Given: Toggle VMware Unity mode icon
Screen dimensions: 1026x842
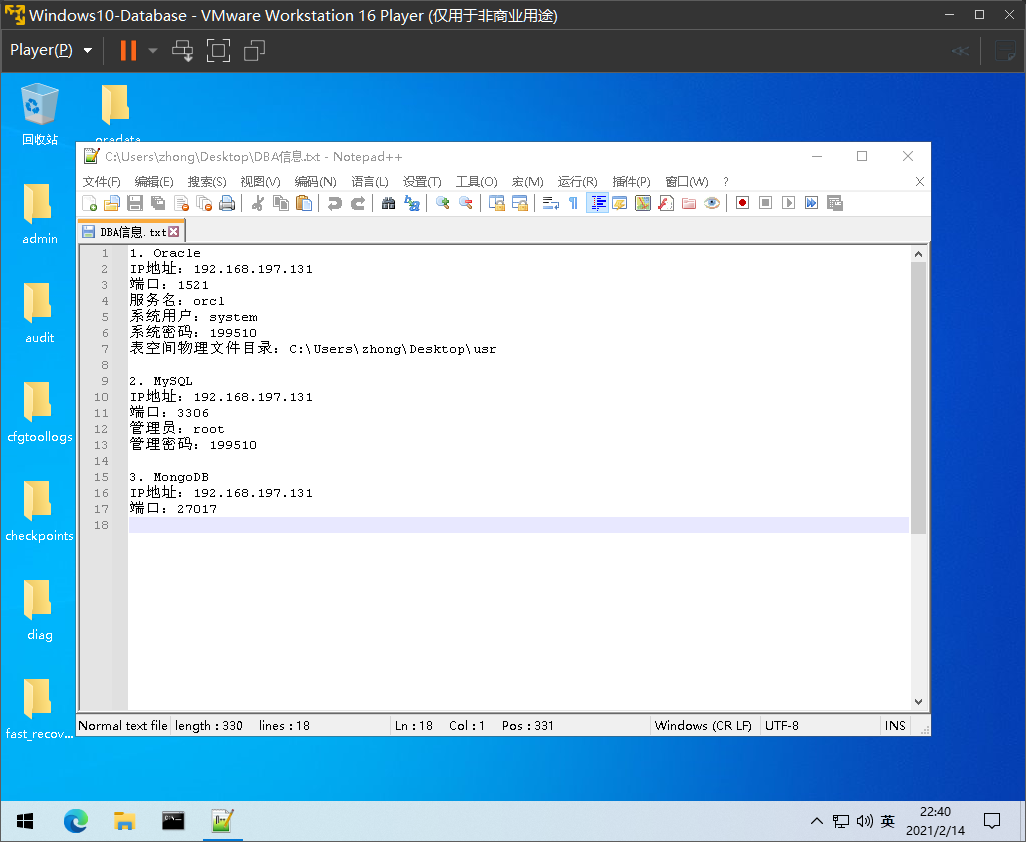Looking at the screenshot, I should 255,50.
